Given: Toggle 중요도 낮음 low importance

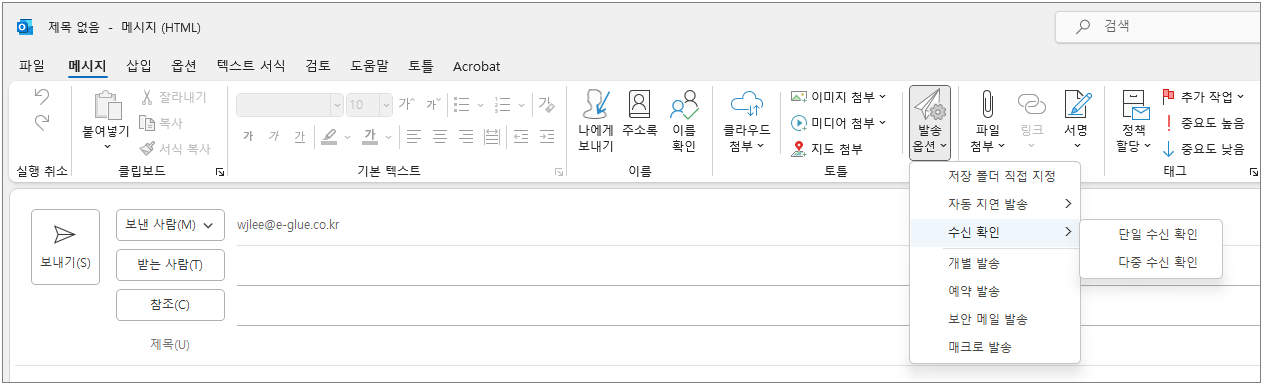Looking at the screenshot, I should coord(1203,149).
